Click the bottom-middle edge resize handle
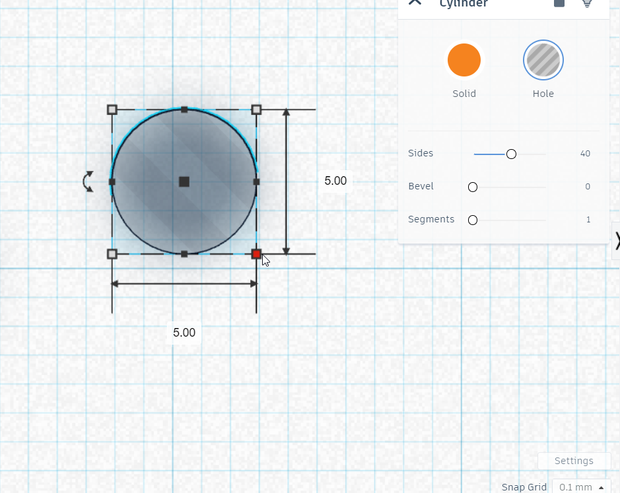Viewport: 620px width, 493px height. click(184, 254)
